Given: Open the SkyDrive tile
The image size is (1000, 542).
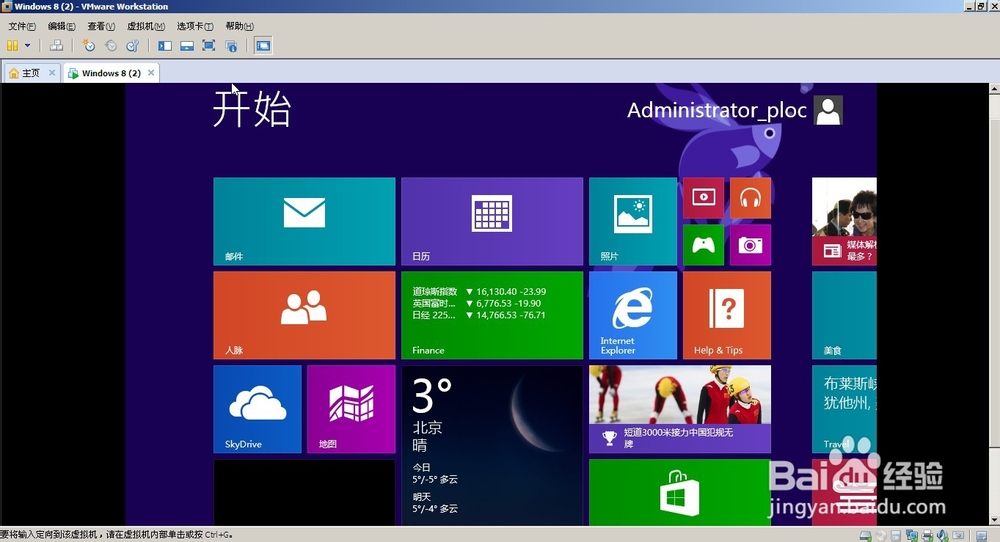Looking at the screenshot, I should tap(257, 409).
